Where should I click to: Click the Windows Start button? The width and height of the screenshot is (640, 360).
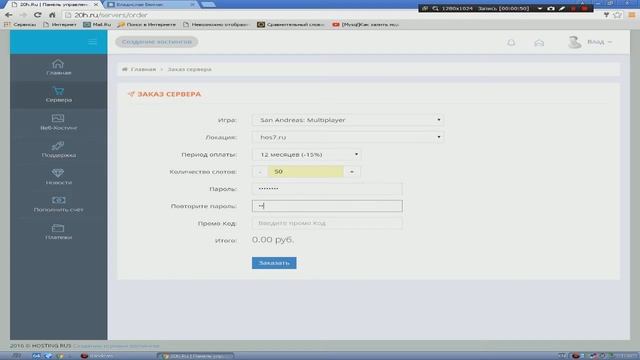click(16, 356)
